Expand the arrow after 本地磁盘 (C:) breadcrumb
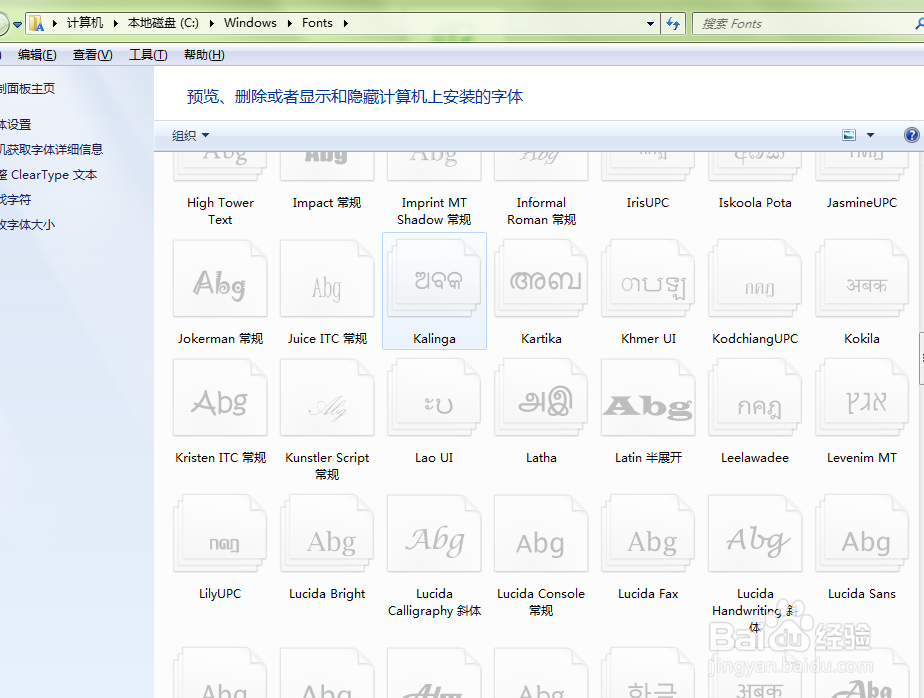924x698 pixels. coord(211,23)
